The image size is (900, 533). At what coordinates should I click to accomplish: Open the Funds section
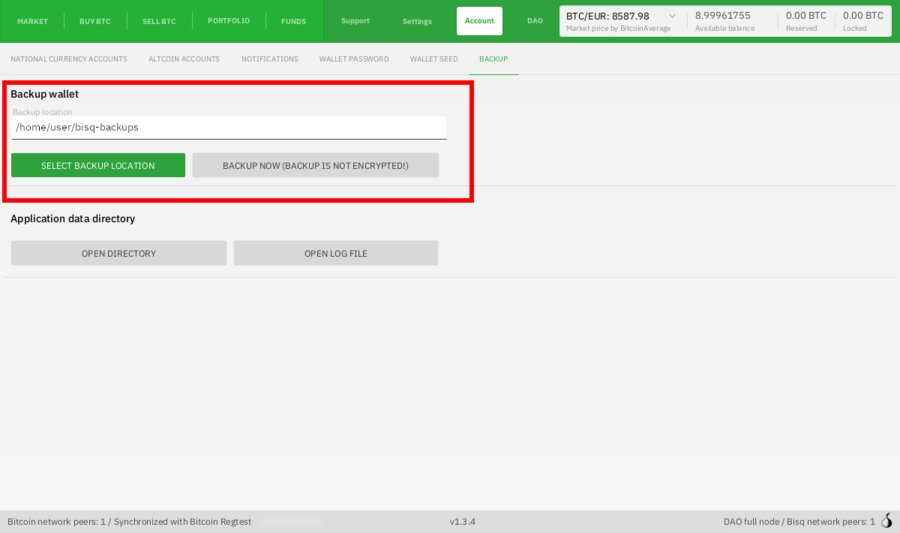294,21
